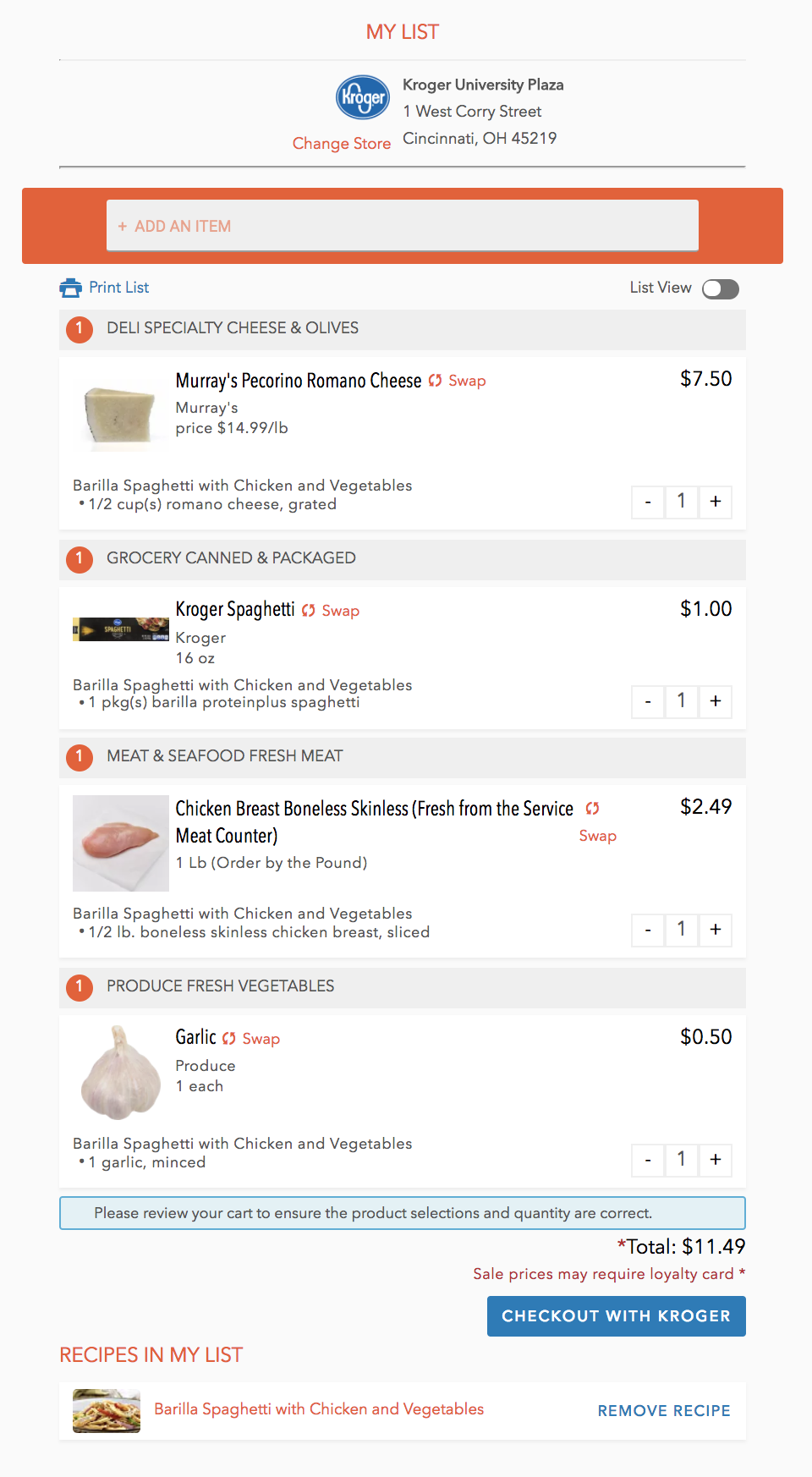This screenshot has height=1477, width=812.
Task: Swap the boneless skinless chicken breast
Action: 597,836
